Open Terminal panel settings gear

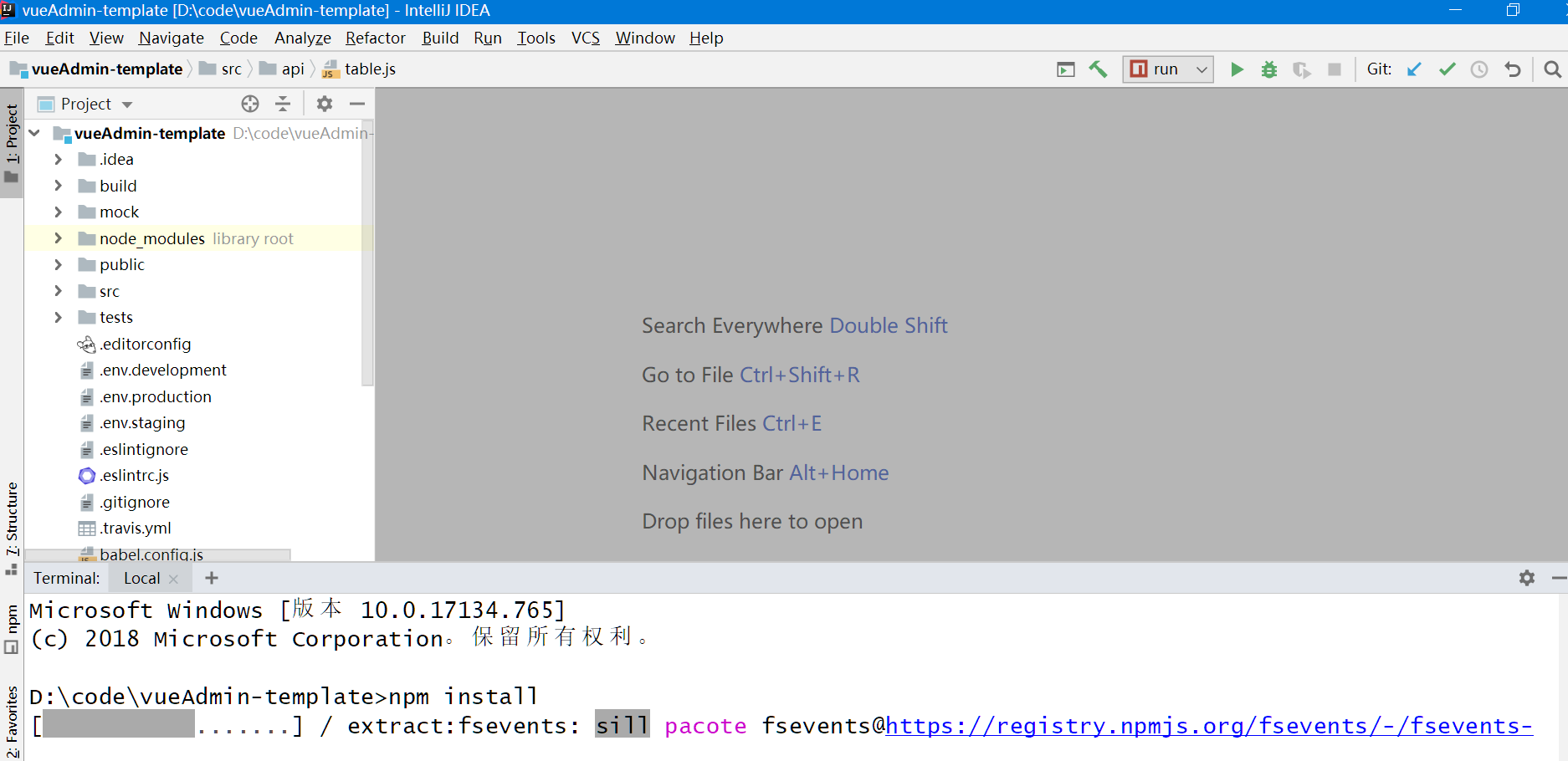point(1527,578)
